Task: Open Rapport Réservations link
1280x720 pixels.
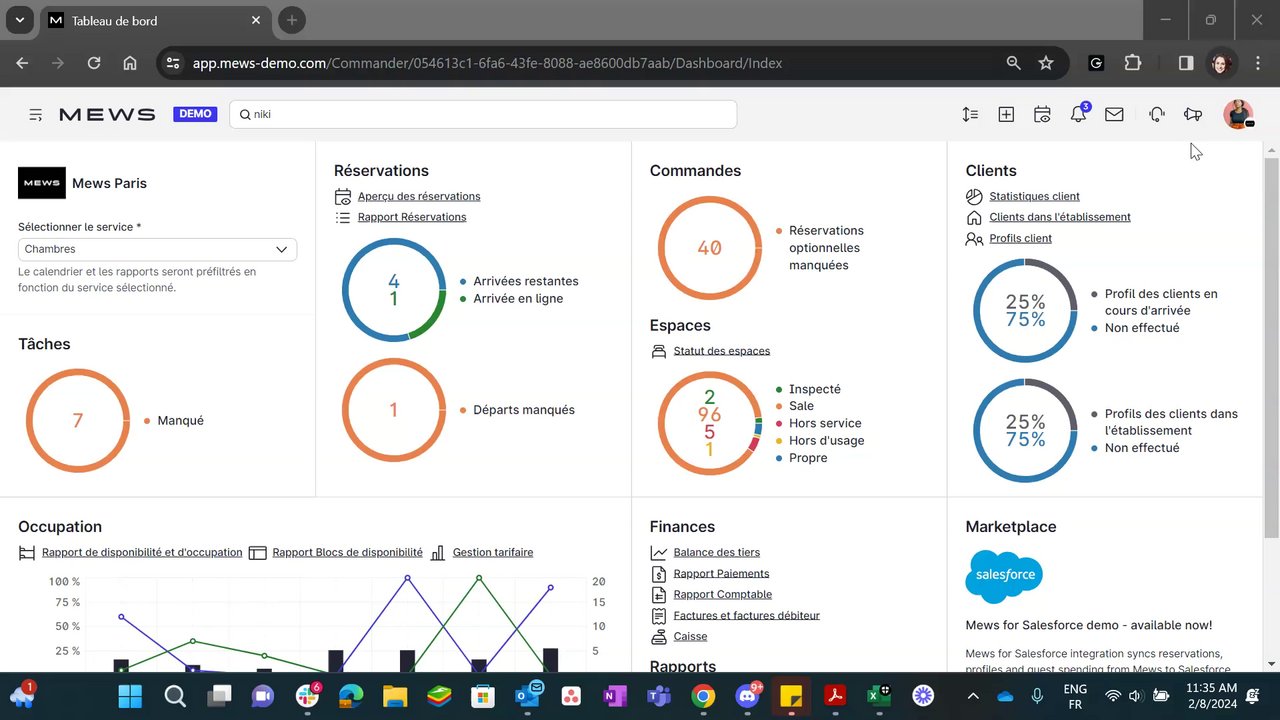Action: pos(412,217)
